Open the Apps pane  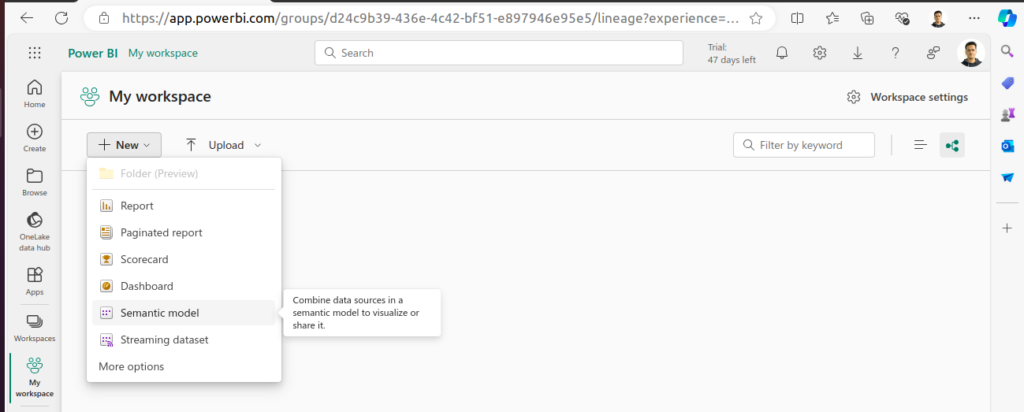(x=35, y=280)
